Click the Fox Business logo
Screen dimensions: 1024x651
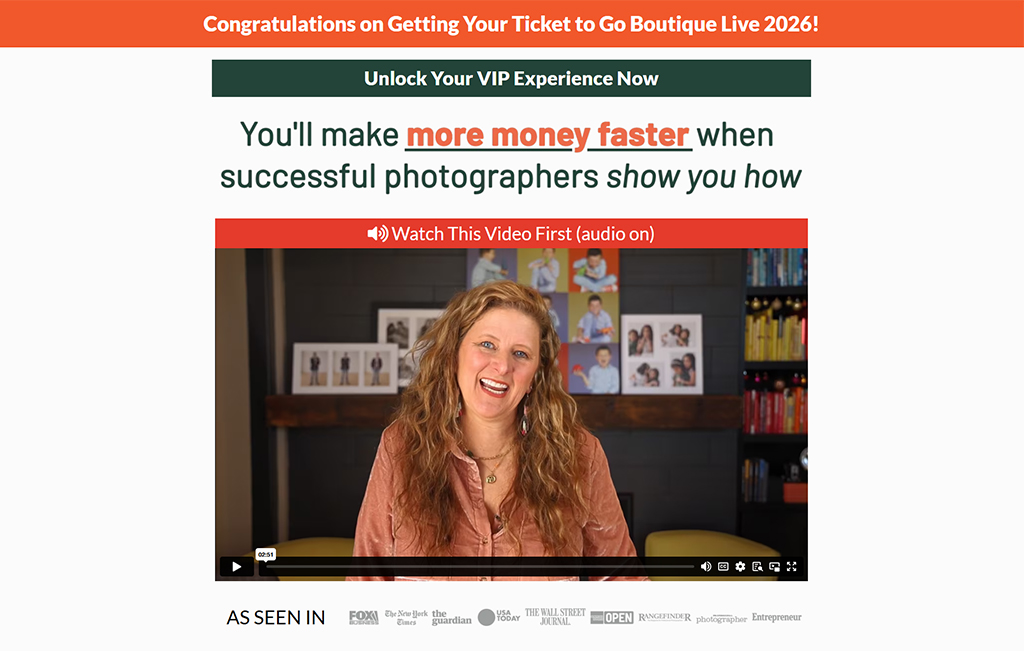pyautogui.click(x=364, y=617)
